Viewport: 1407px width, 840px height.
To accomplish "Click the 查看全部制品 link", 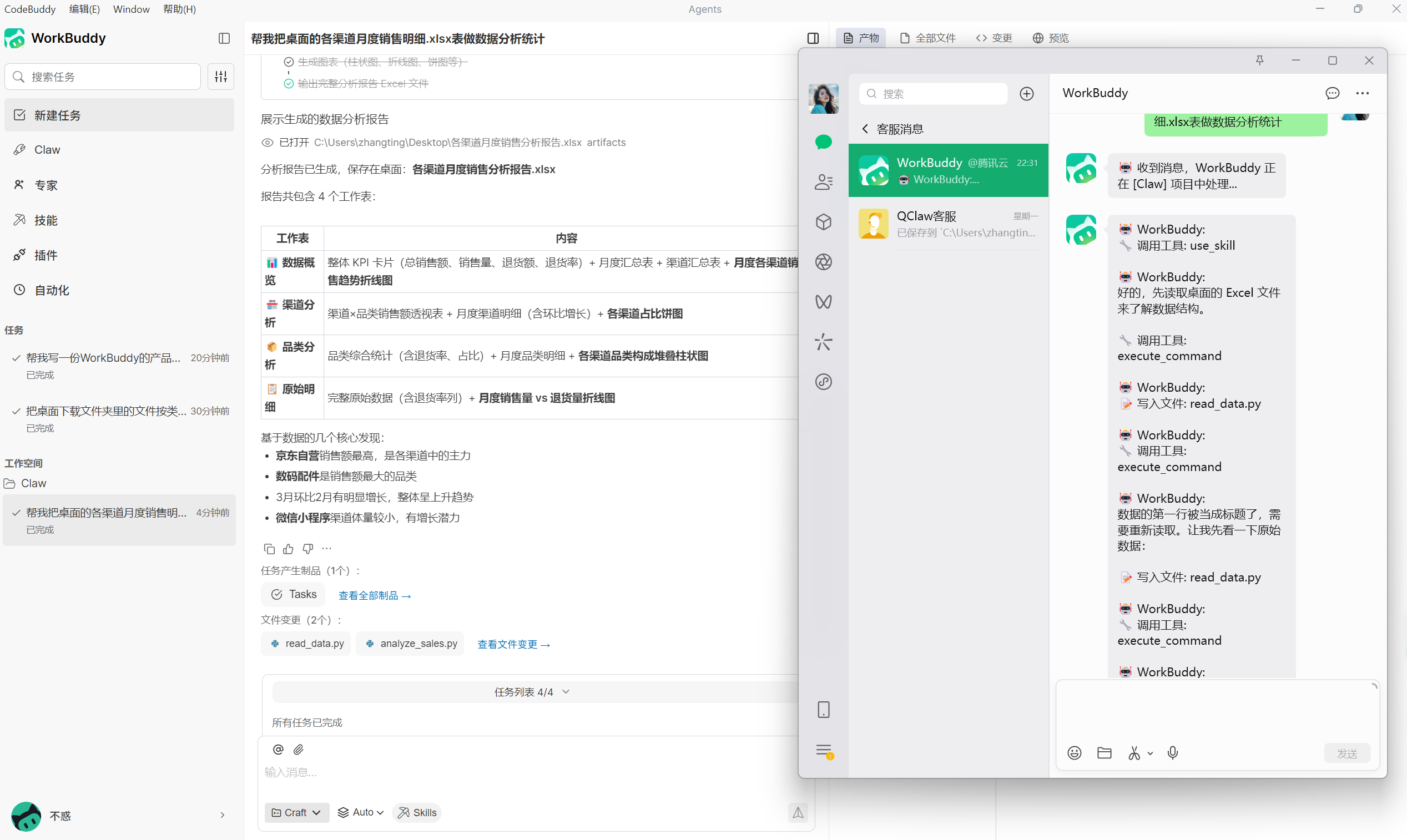I will [x=374, y=595].
